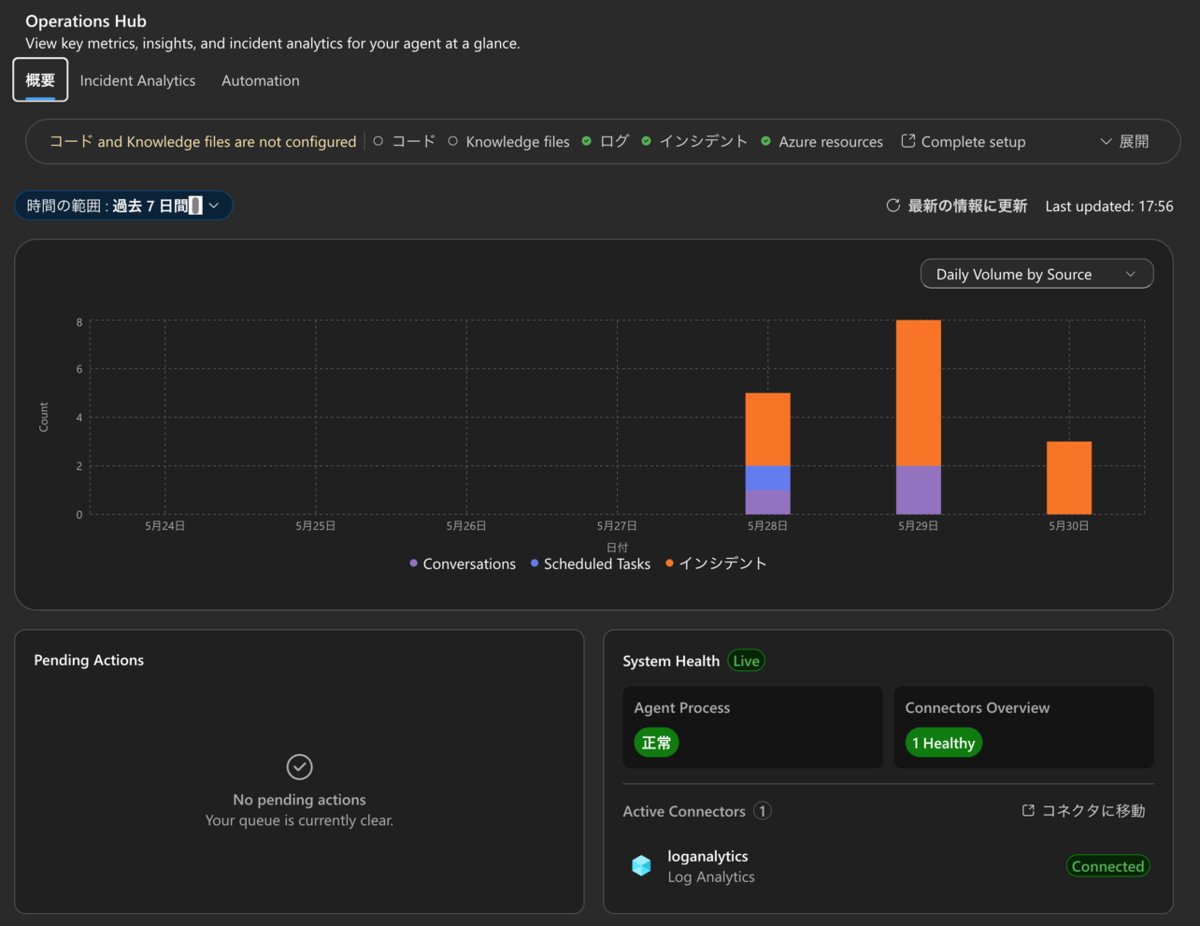Switch to the Automation tab
This screenshot has width=1200, height=926.
260,81
